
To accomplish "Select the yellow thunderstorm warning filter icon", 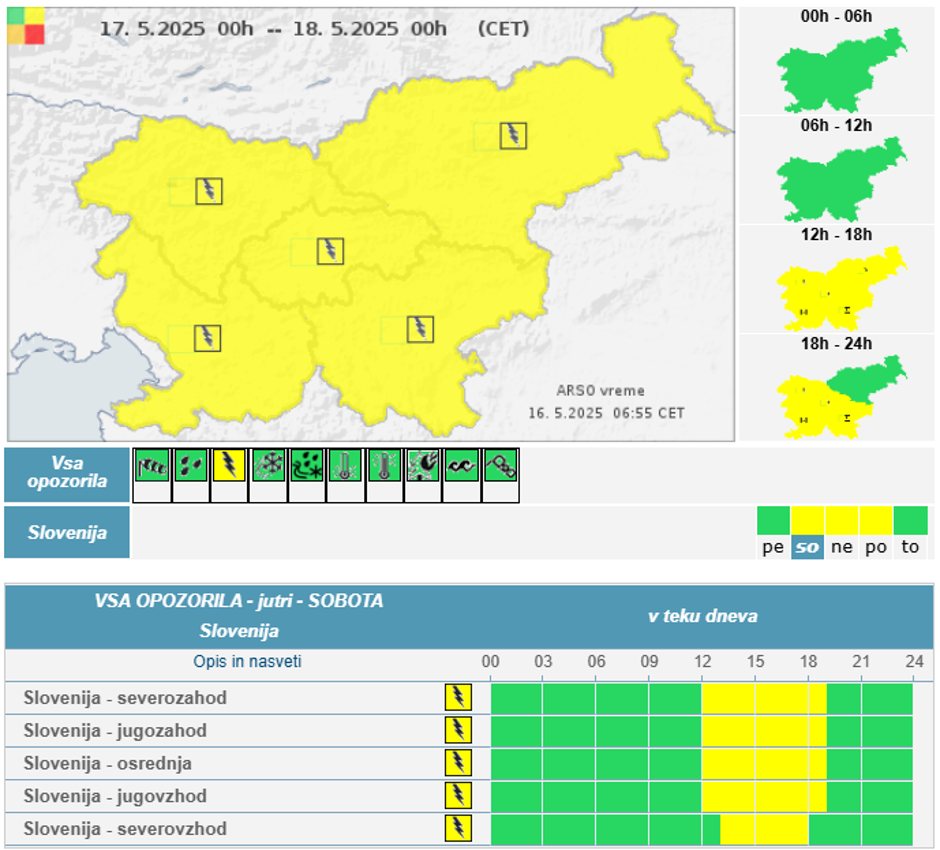I will [x=229, y=465].
